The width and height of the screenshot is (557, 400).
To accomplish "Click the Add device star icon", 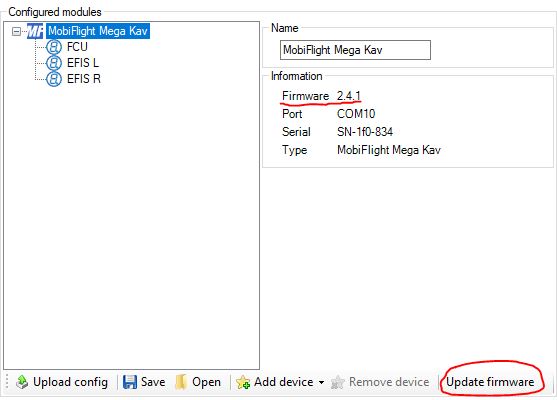I will 243,382.
